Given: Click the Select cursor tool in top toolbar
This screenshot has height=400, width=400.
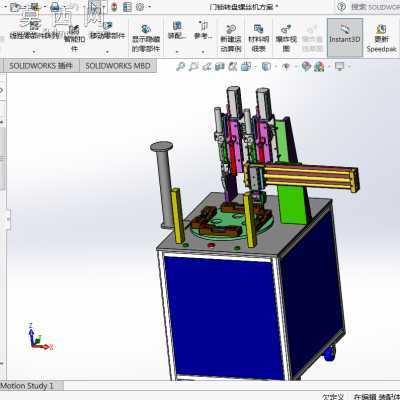Looking at the screenshot, I should (x=95, y=7).
